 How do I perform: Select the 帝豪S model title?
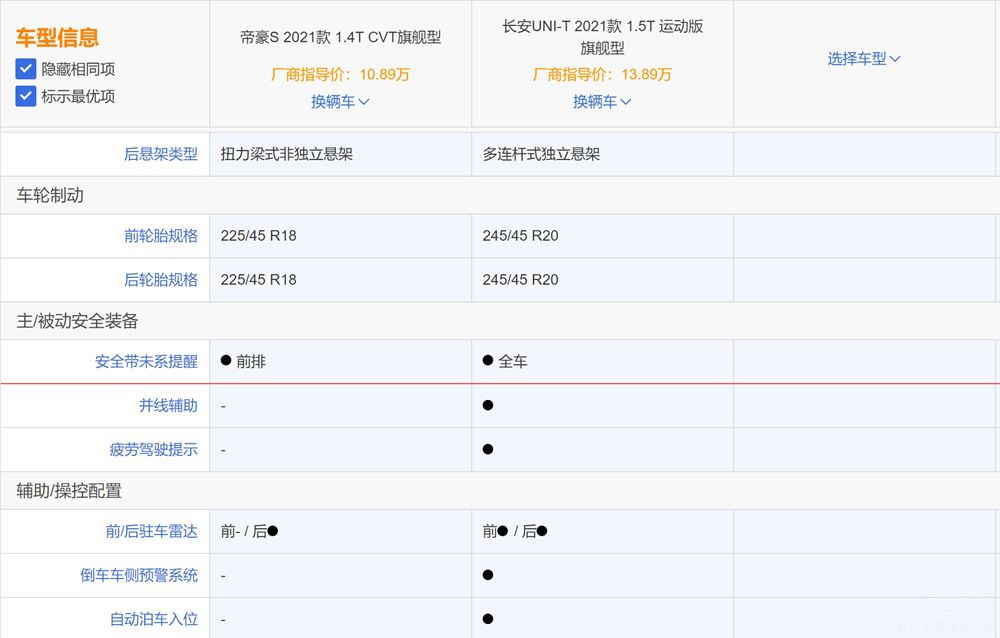click(340, 36)
